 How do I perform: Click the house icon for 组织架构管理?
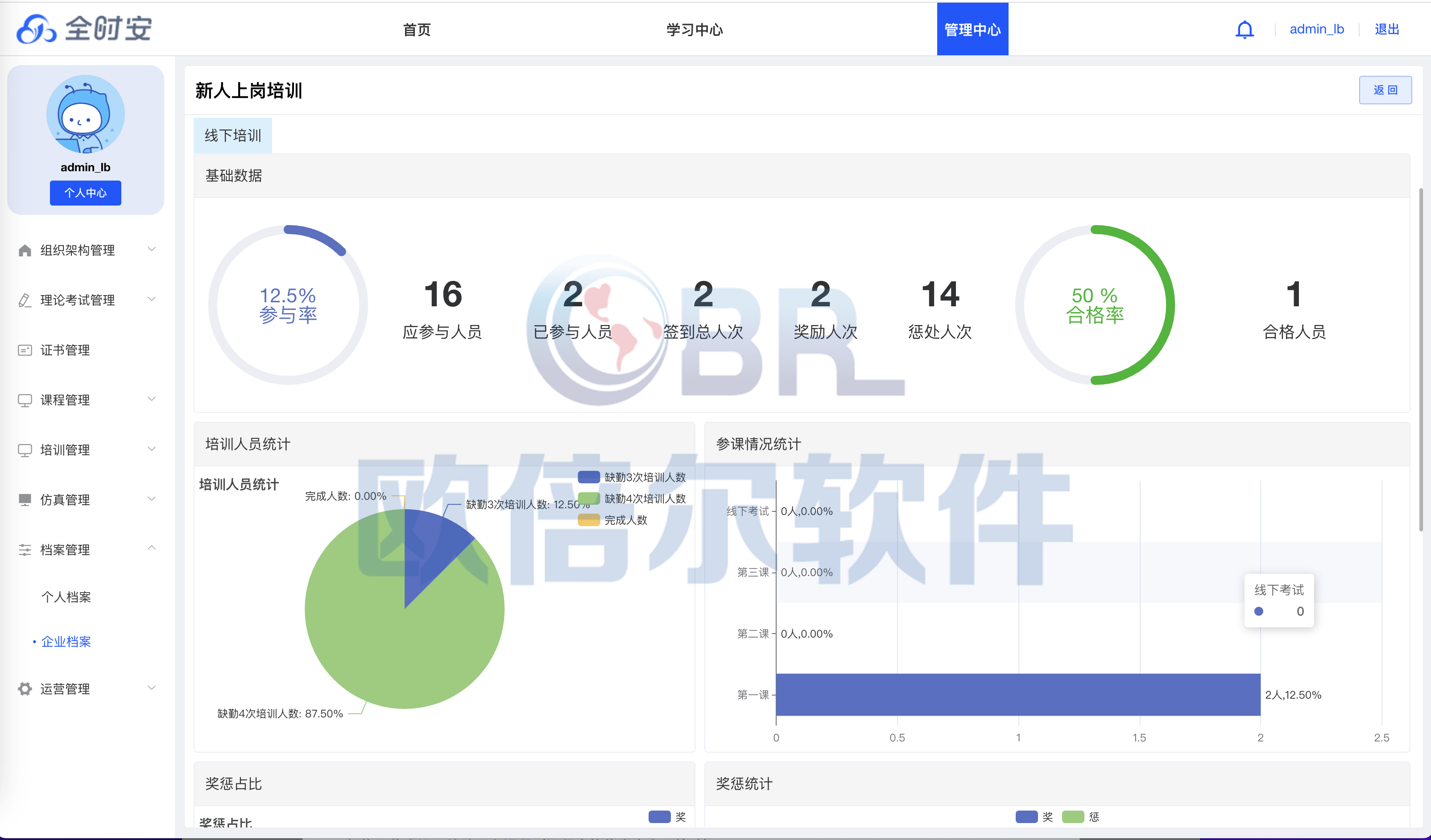pos(25,250)
